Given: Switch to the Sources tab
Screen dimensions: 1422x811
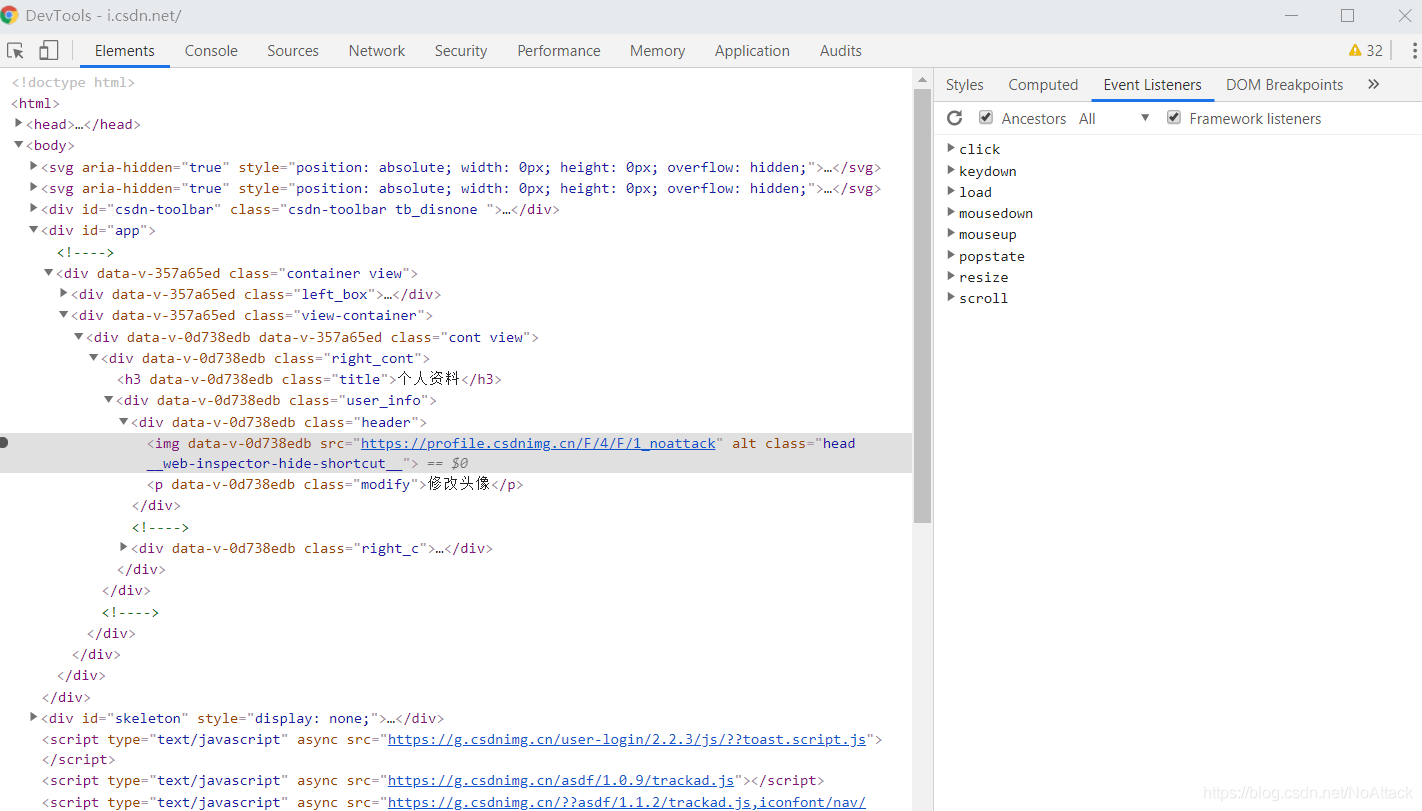Looking at the screenshot, I should (x=293, y=51).
